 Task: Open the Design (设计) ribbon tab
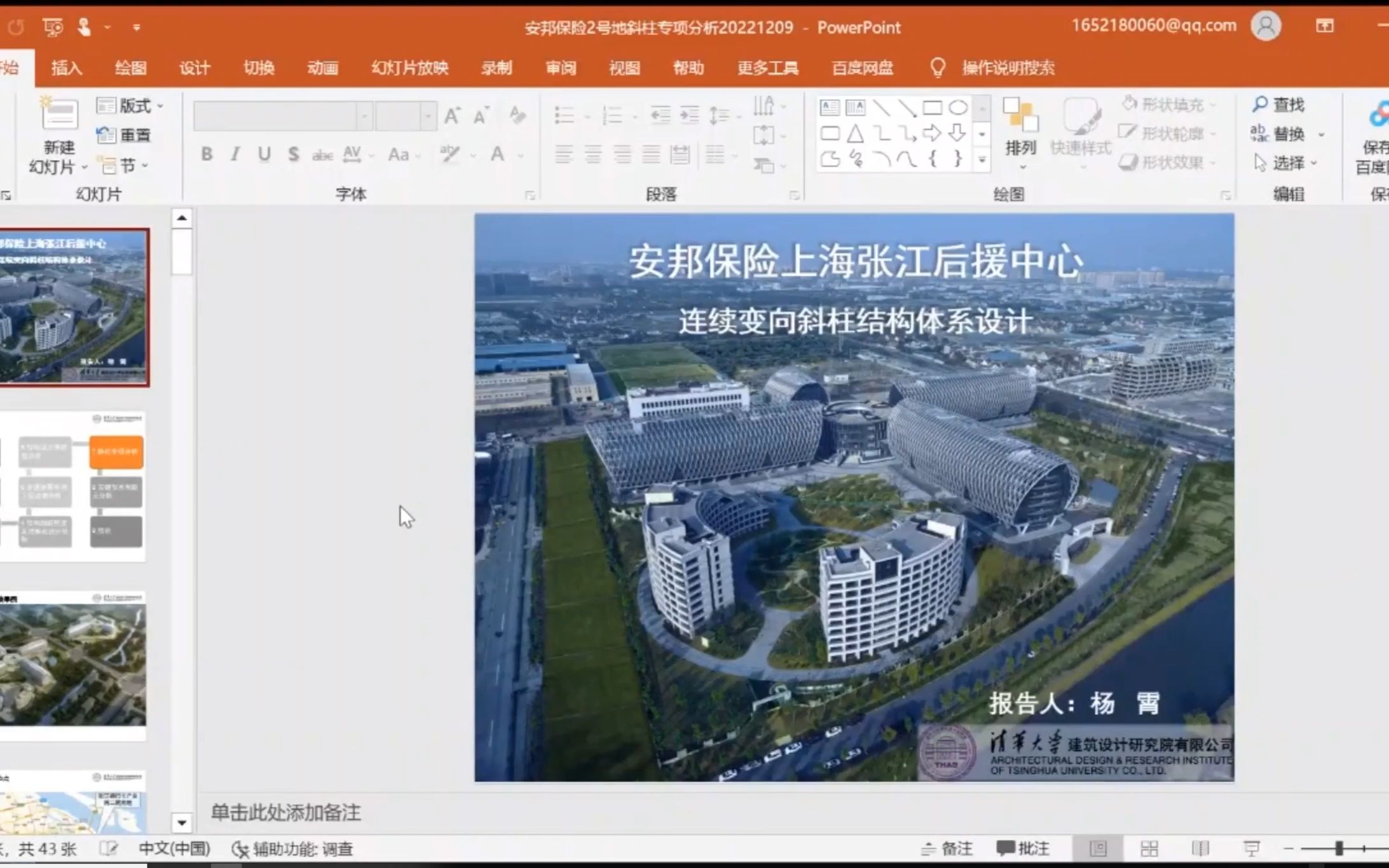click(x=195, y=67)
